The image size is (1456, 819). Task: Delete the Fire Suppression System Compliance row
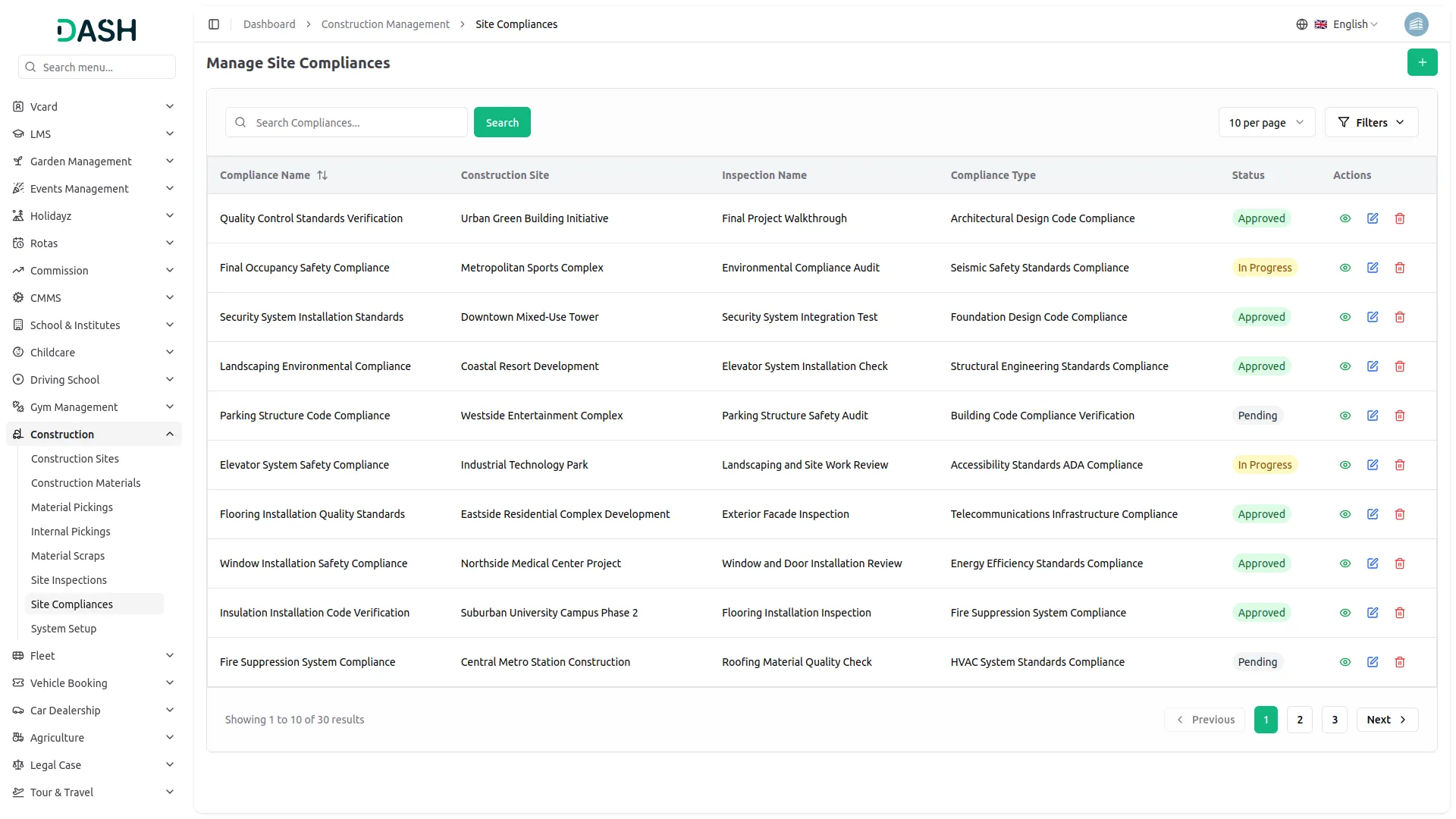coord(1399,662)
